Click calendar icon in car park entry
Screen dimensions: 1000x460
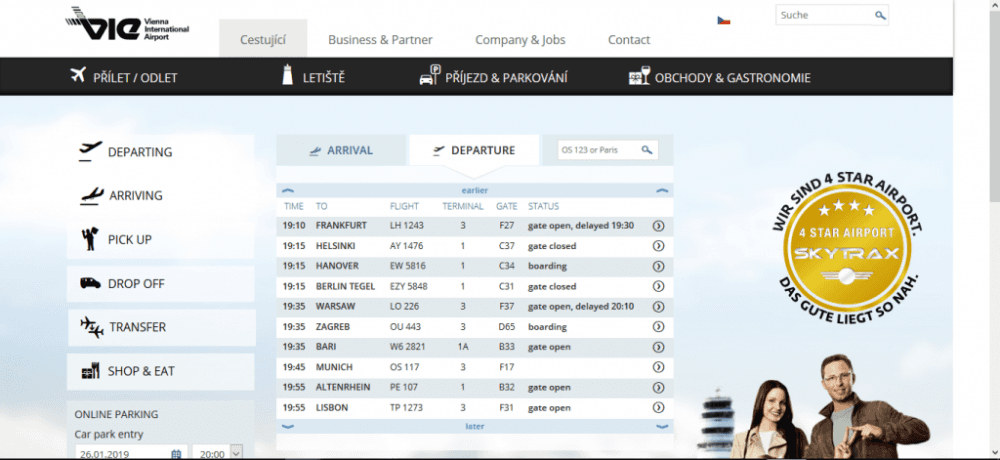(x=176, y=453)
